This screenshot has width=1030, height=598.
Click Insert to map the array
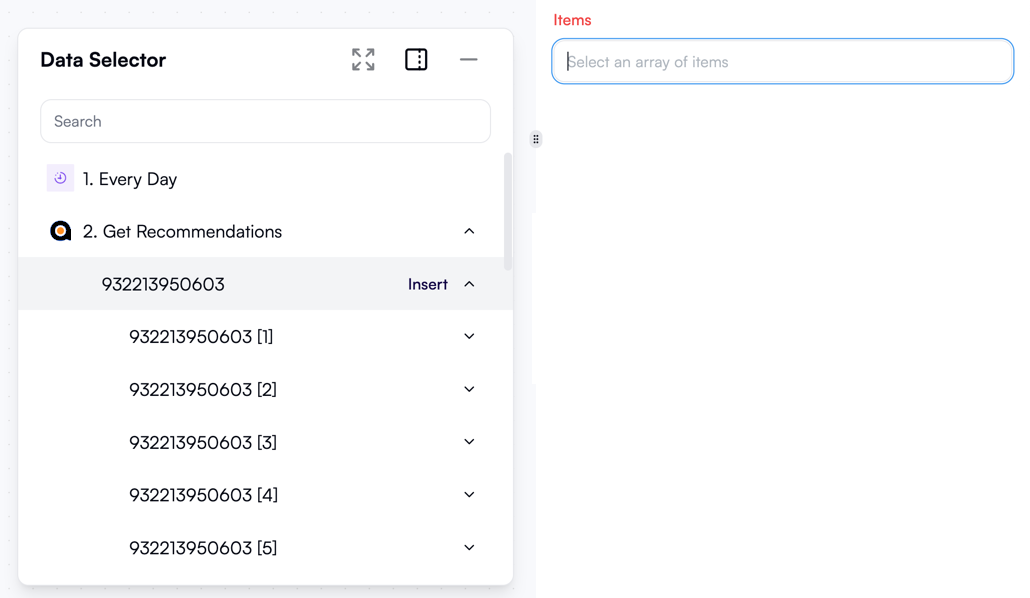pos(425,284)
